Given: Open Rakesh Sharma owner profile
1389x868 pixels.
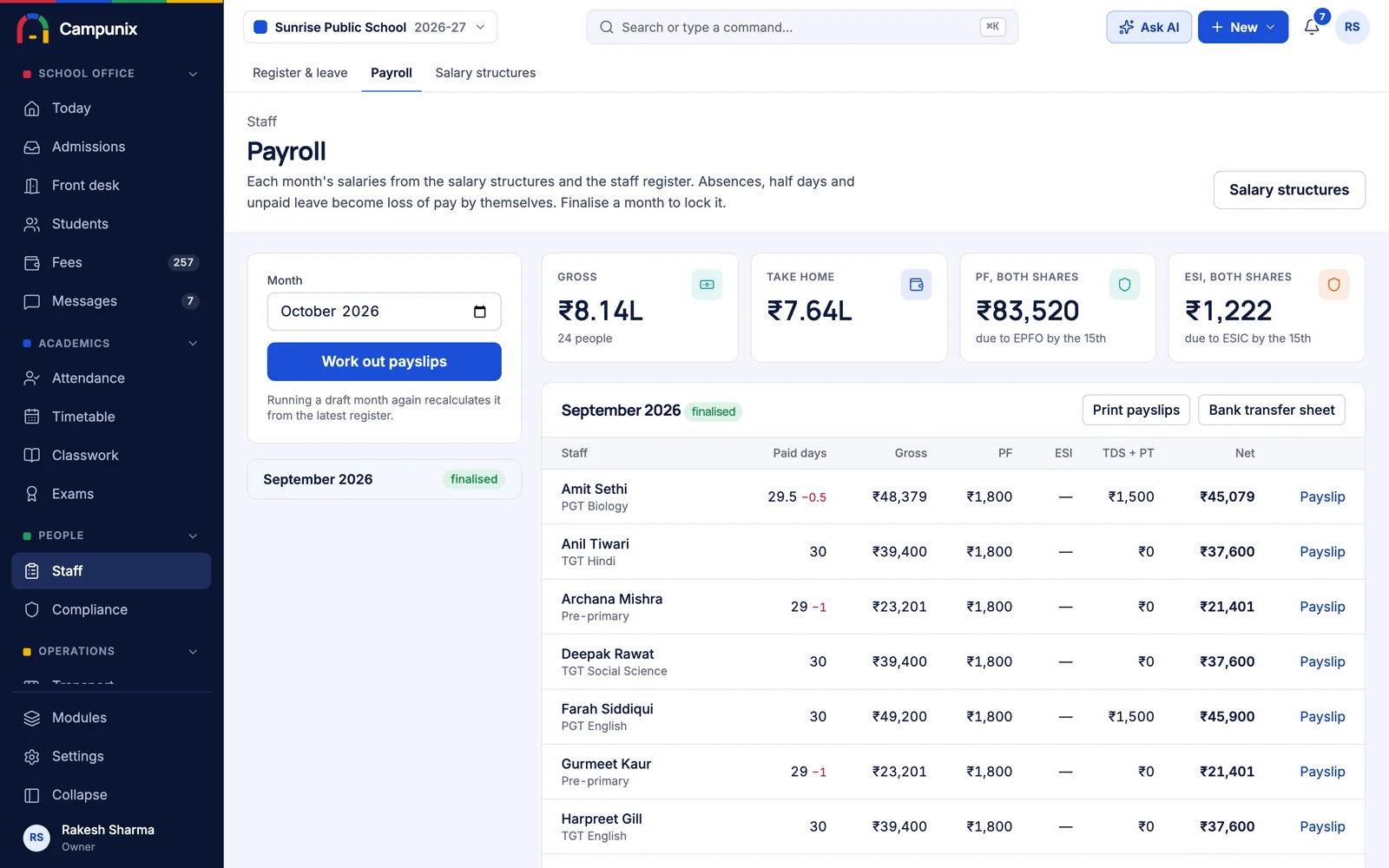Looking at the screenshot, I should coord(111,838).
